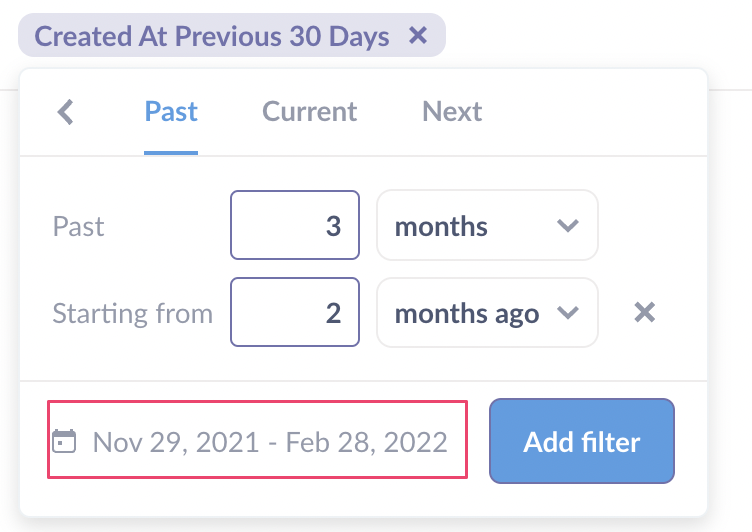Click the Starting from label

click(x=132, y=313)
